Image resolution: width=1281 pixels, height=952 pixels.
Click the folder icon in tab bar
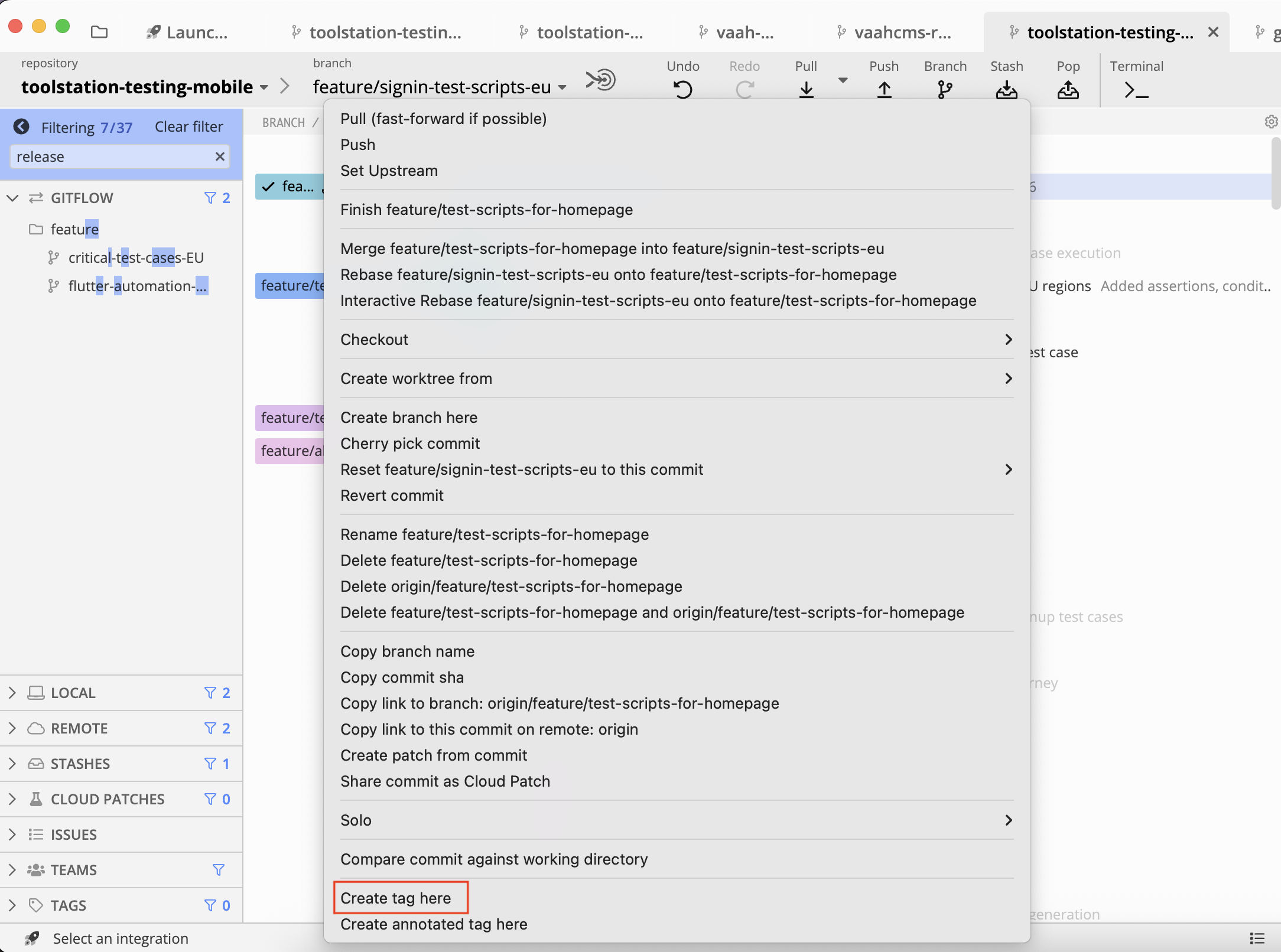[99, 32]
